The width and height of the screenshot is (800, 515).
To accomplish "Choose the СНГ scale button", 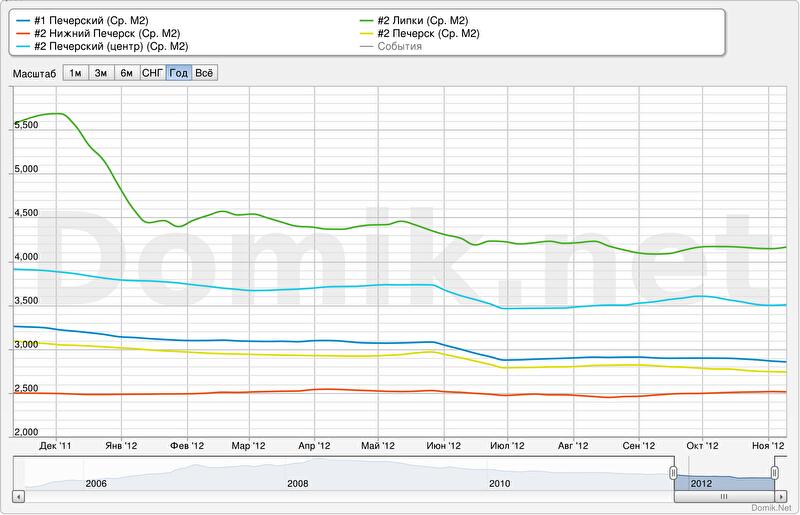I will (x=153, y=73).
